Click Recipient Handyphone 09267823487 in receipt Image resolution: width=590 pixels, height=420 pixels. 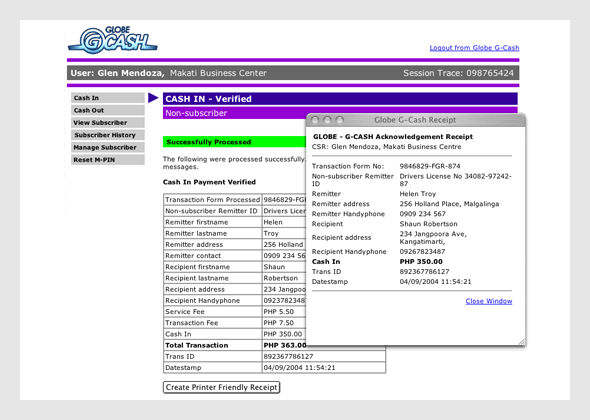click(x=422, y=251)
